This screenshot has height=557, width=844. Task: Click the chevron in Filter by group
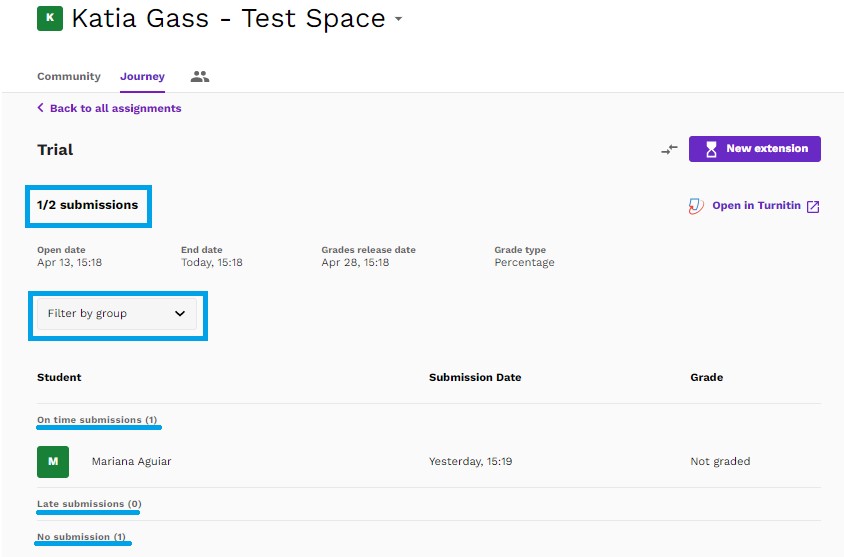pos(180,313)
